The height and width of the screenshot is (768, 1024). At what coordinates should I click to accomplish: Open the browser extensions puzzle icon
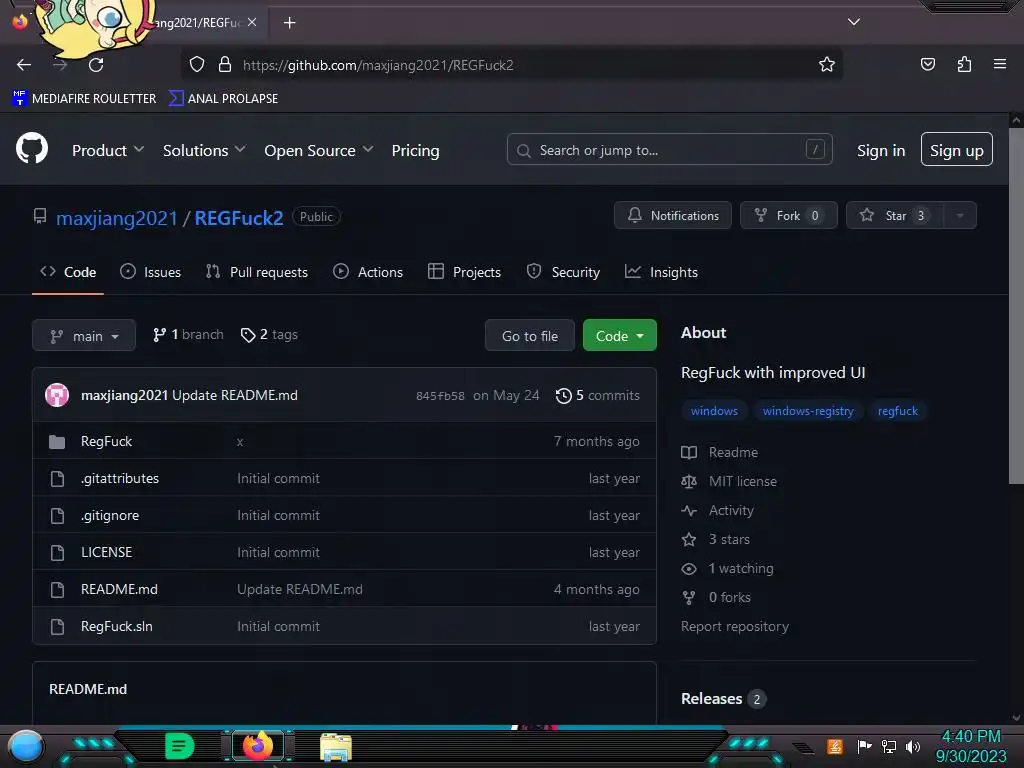[964, 65]
